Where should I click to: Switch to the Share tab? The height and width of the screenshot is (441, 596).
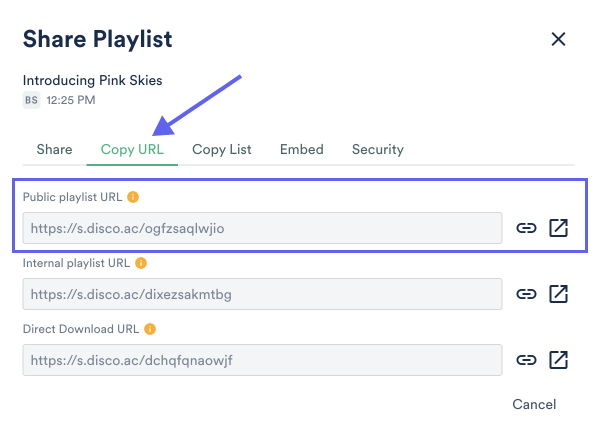pos(54,149)
